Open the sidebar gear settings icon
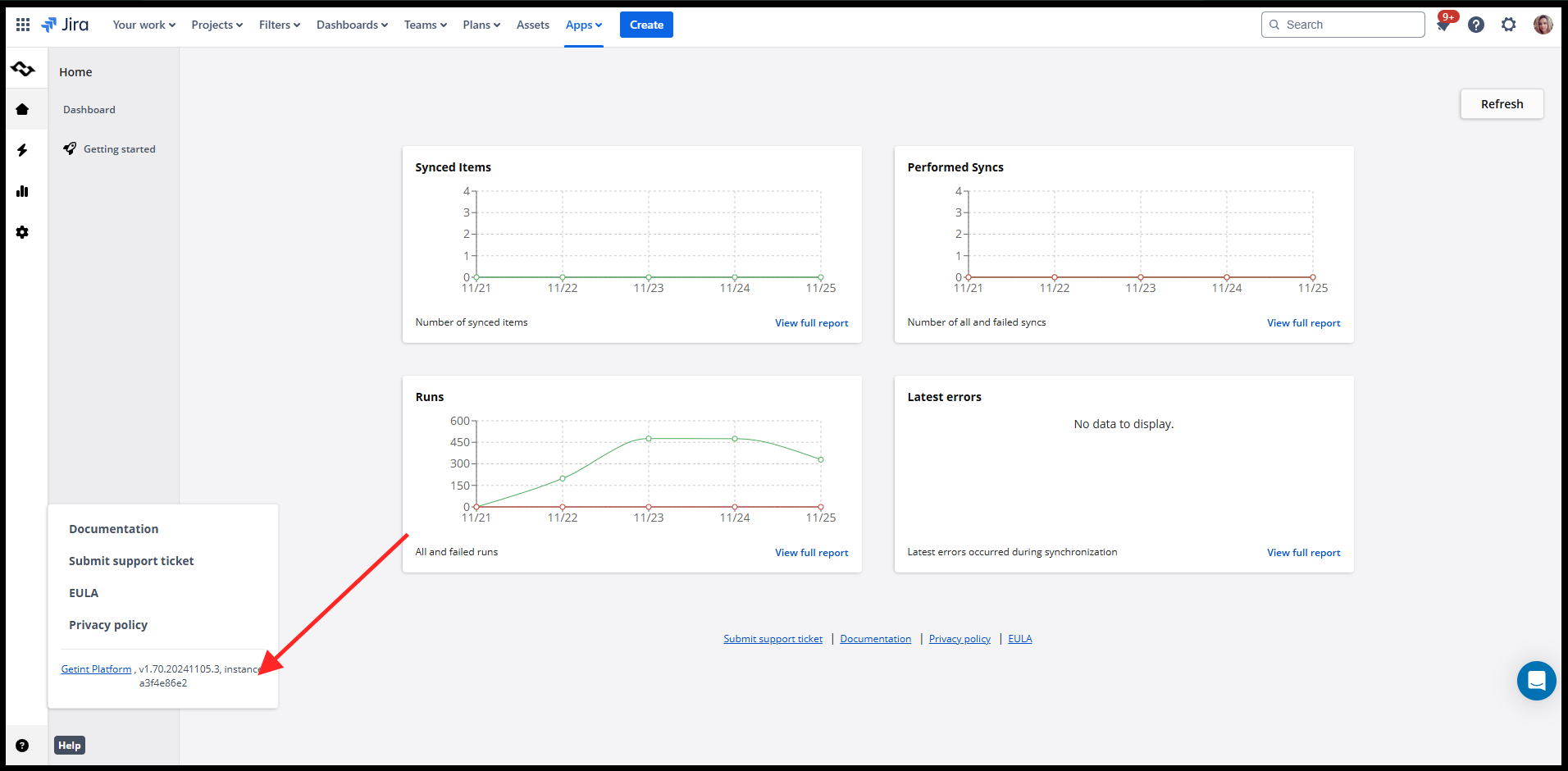Screen dimensions: 1568x771 (x=22, y=232)
